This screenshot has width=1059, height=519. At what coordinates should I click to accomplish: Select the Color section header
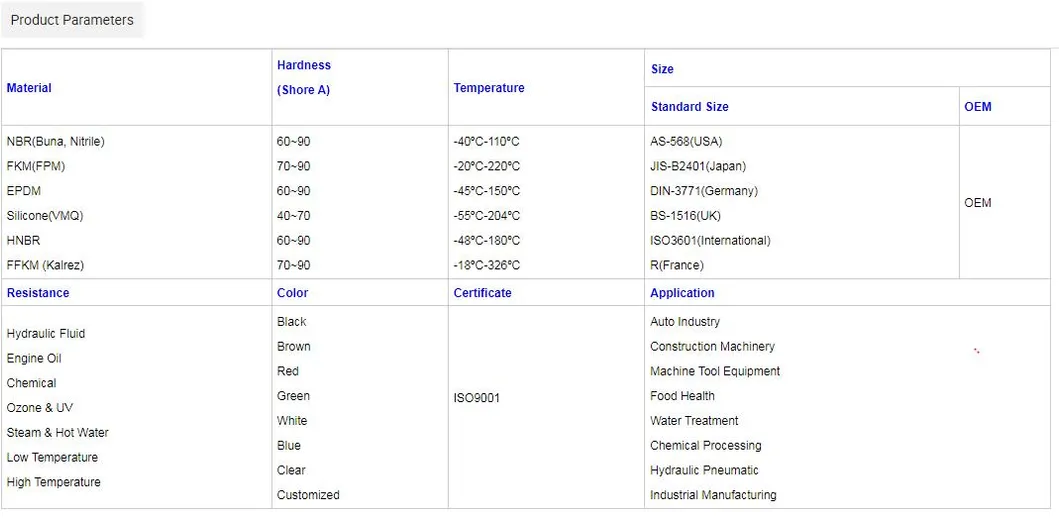[x=293, y=293]
